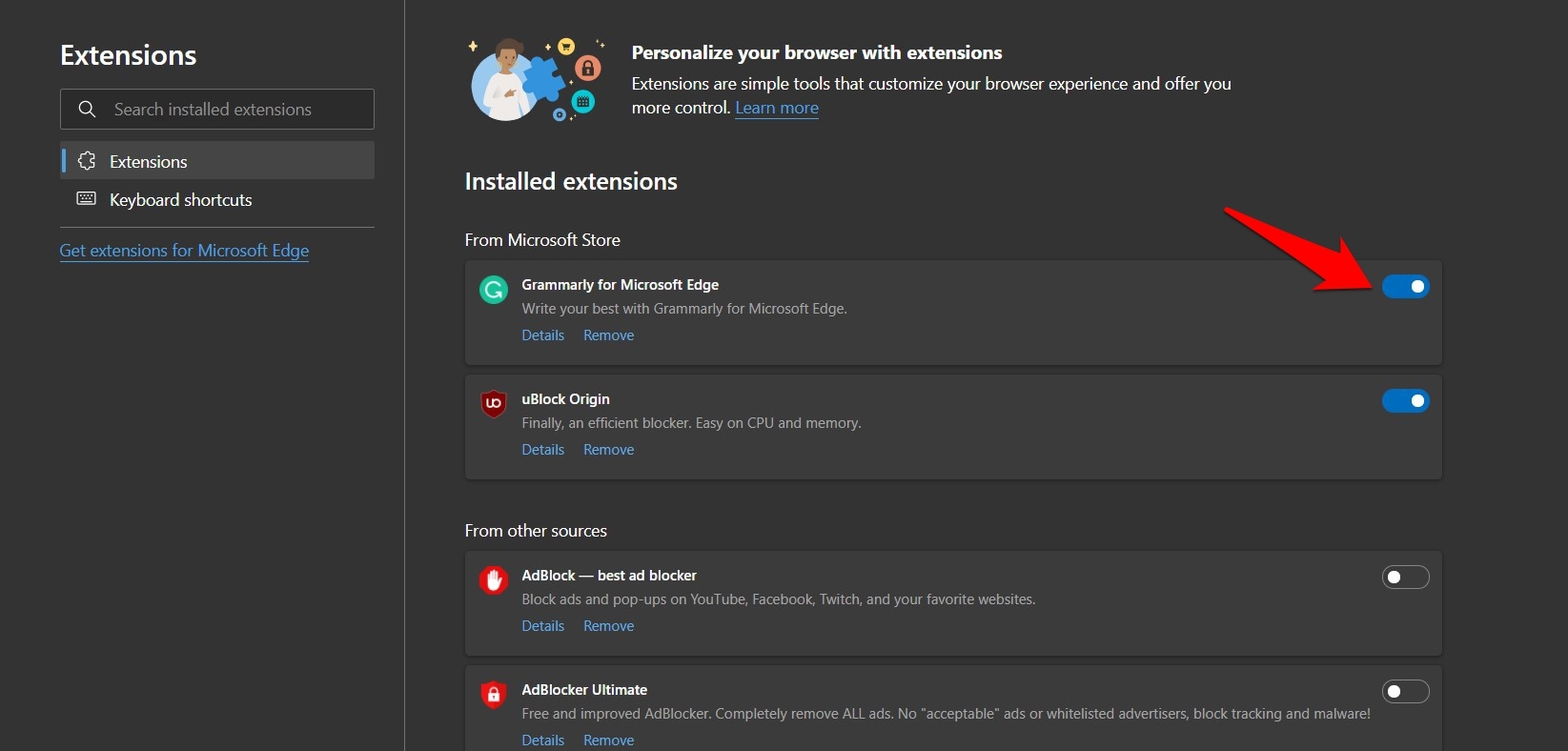Select Extensions in the sidebar
This screenshot has width=1568, height=751.
pyautogui.click(x=149, y=162)
